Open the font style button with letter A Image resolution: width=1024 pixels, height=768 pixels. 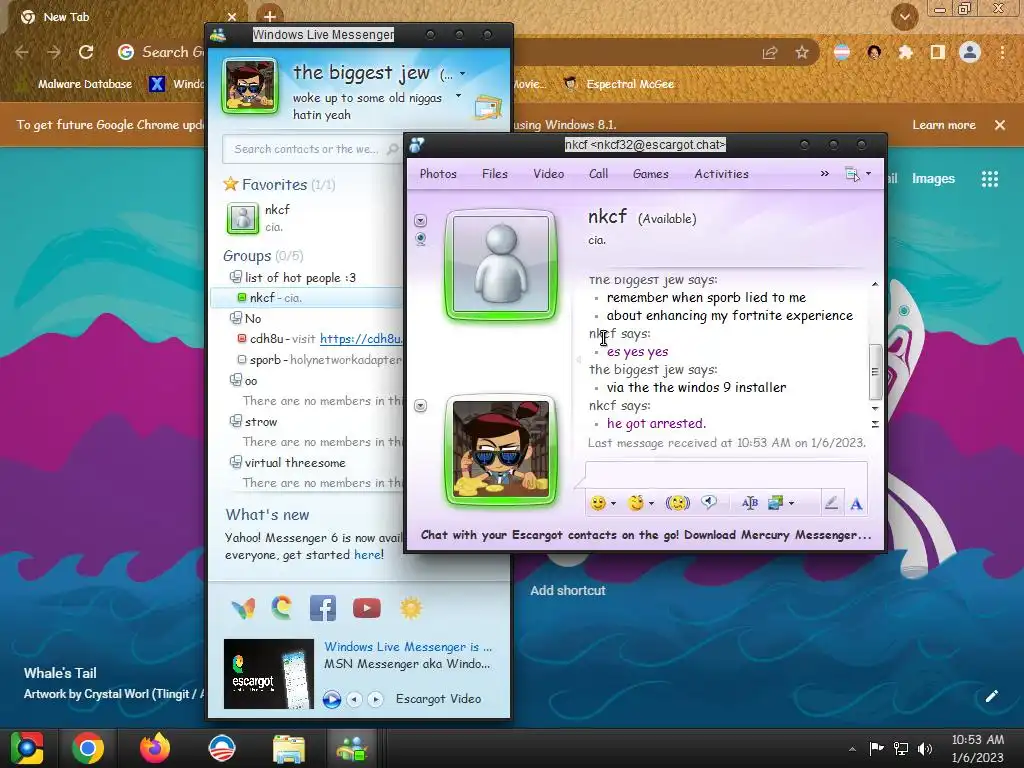click(x=856, y=504)
